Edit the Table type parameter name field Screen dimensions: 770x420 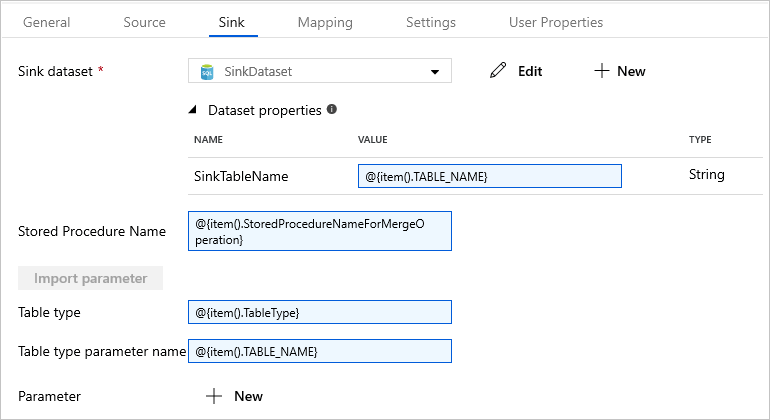[320, 352]
